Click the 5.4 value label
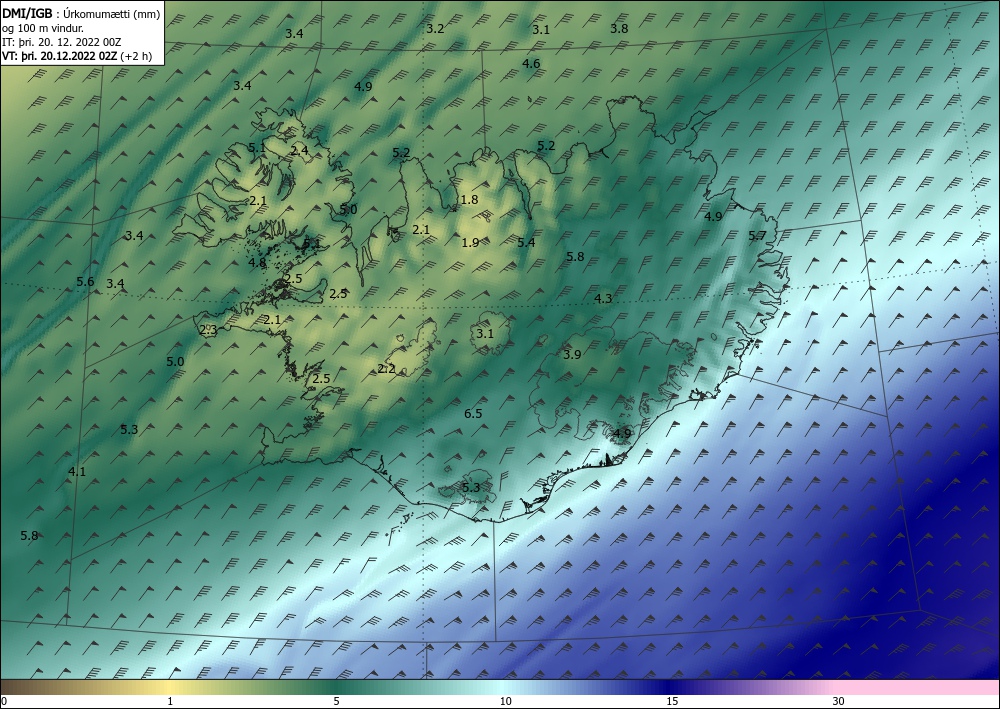Viewport: 1000px width, 709px height. pyautogui.click(x=526, y=243)
